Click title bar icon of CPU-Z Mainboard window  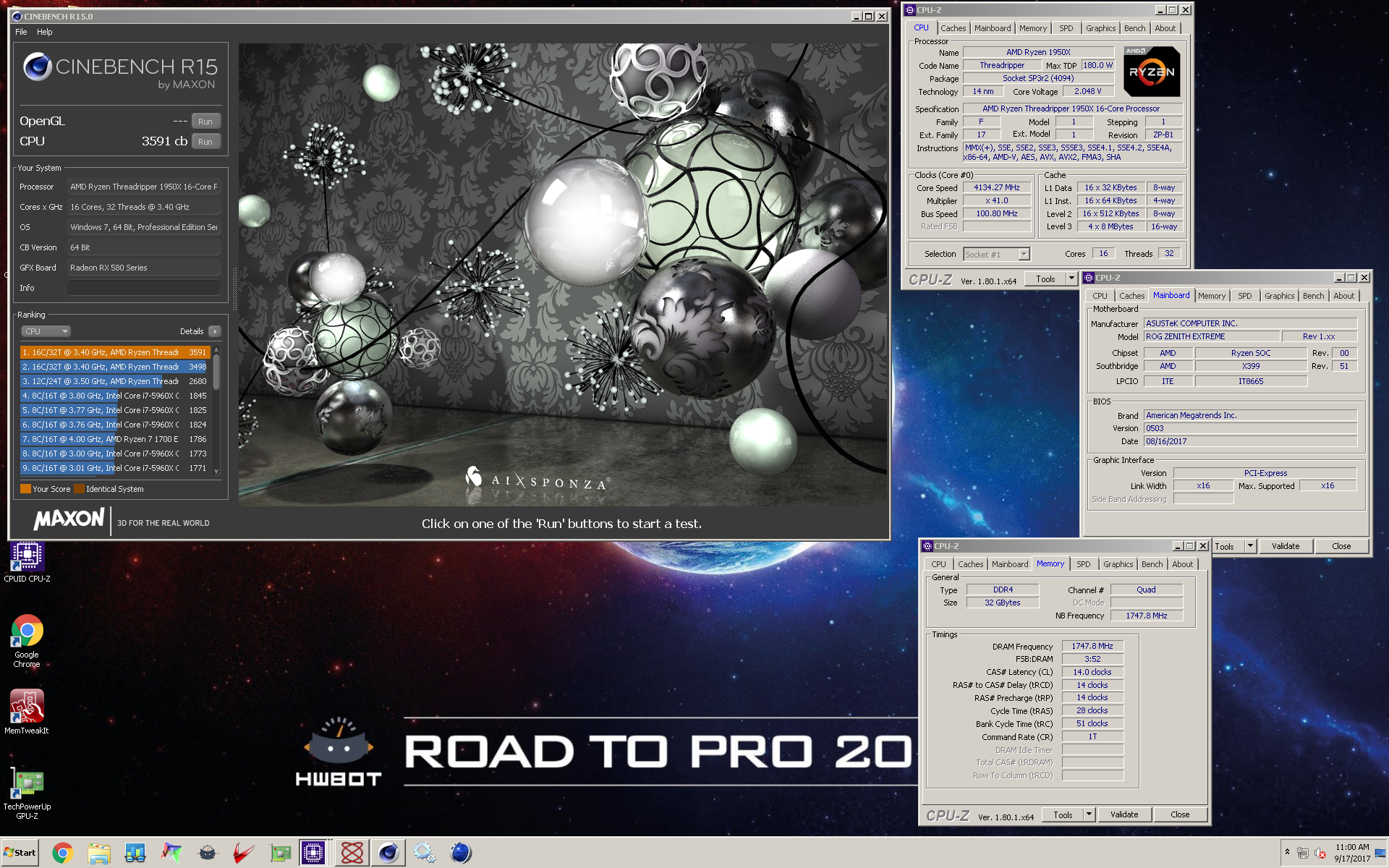1089,278
